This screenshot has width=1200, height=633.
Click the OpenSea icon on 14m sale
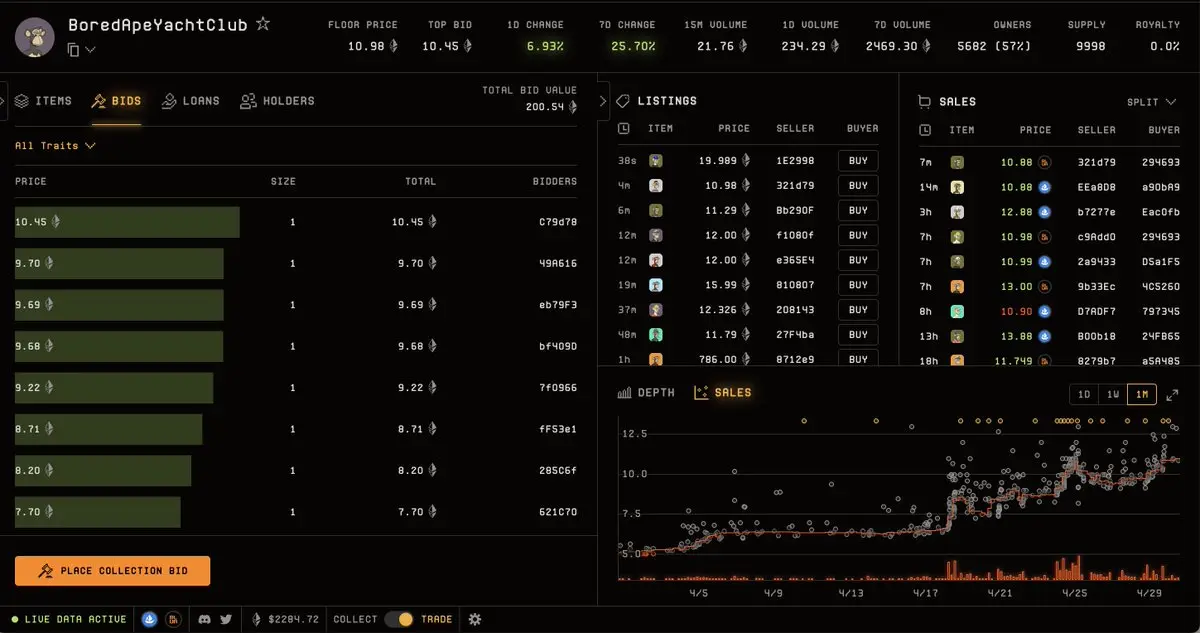(1045, 187)
